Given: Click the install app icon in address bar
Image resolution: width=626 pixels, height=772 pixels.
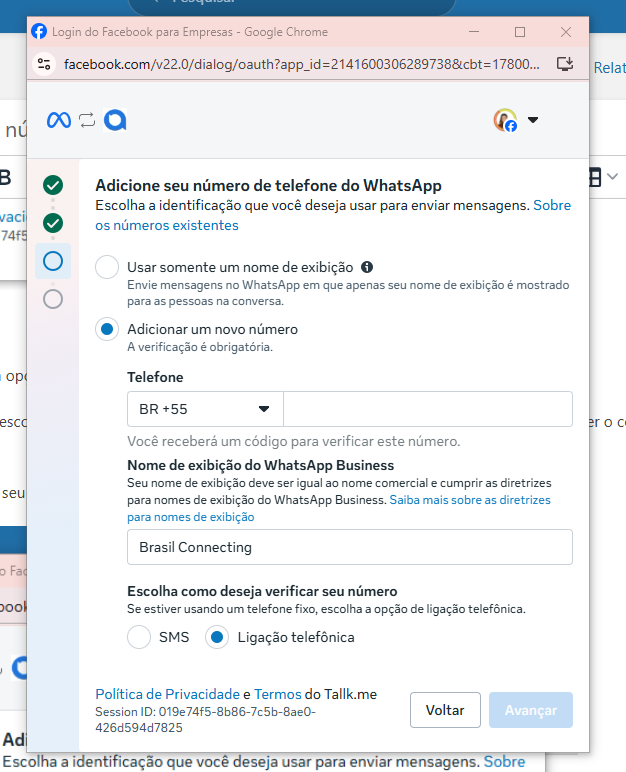Looking at the screenshot, I should (565, 64).
